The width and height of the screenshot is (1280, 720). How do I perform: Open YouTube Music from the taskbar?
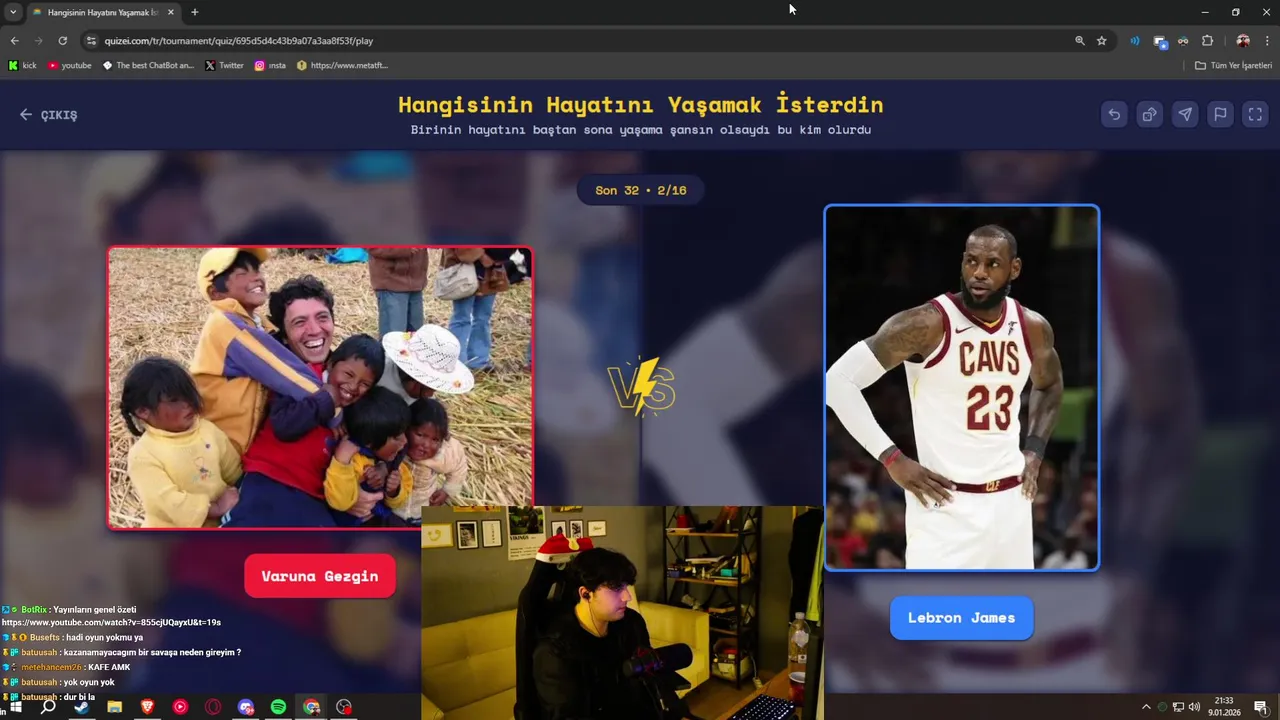tap(180, 707)
